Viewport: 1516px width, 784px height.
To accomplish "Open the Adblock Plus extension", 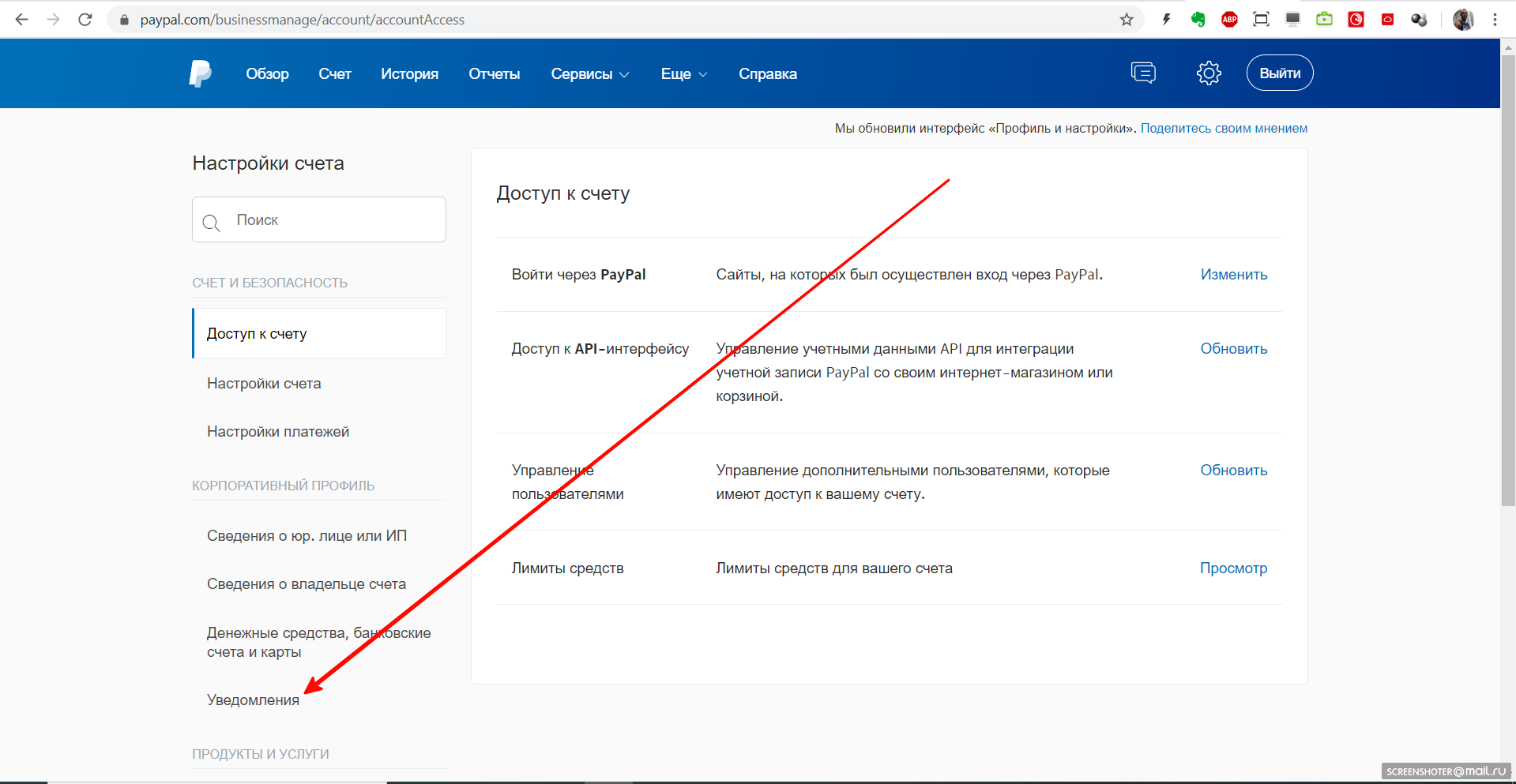I will pos(1229,20).
